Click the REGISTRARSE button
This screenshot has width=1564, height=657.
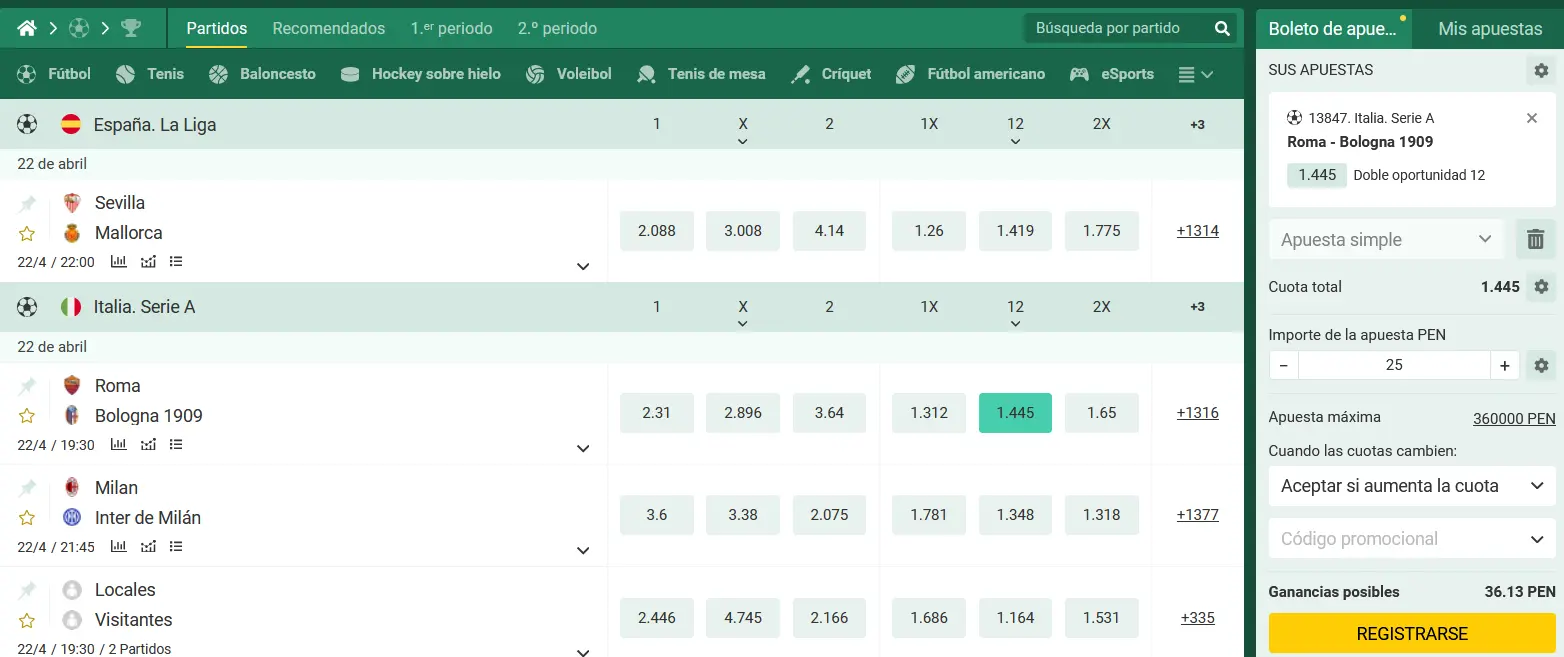[1411, 633]
